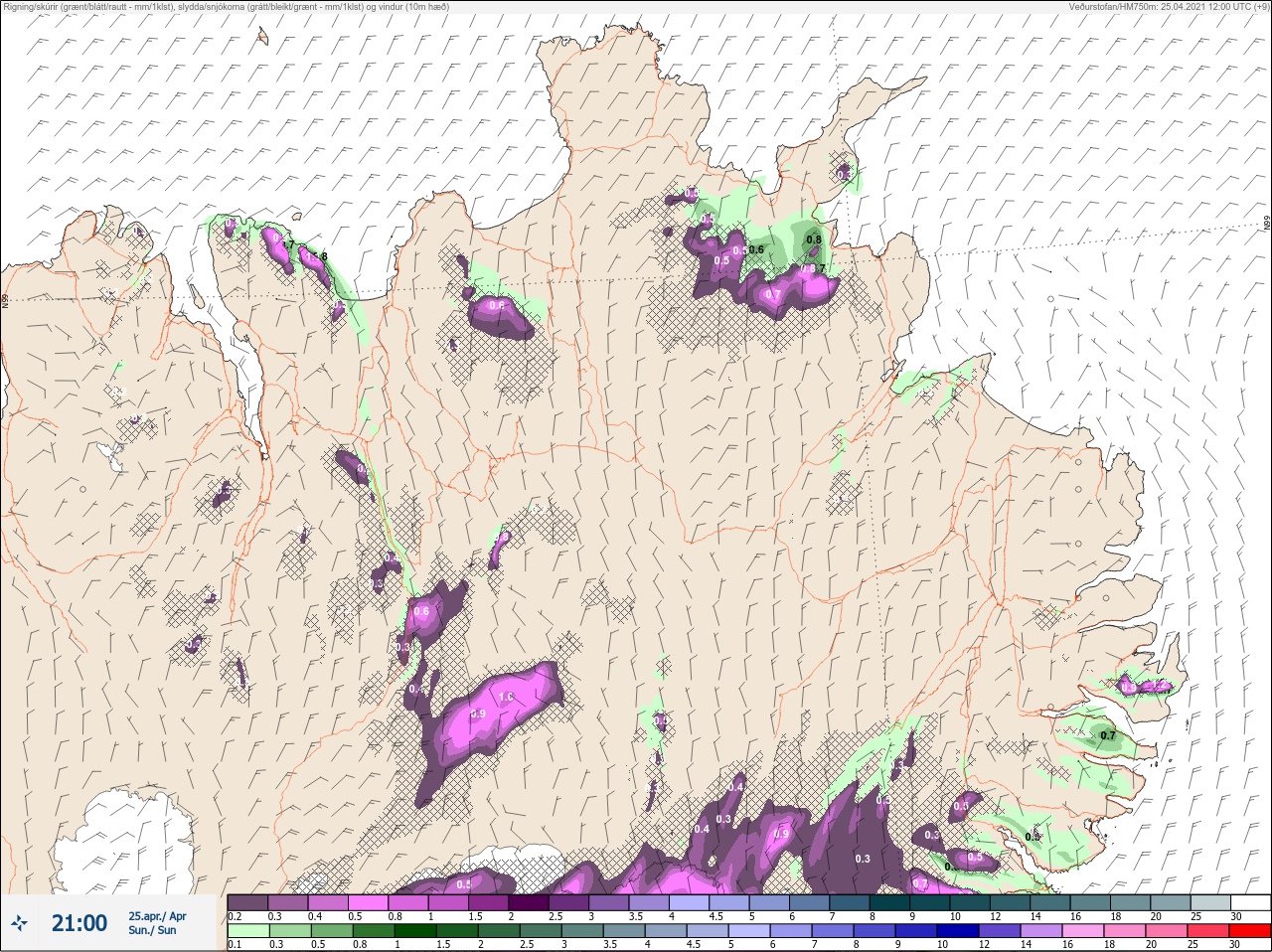Image resolution: width=1272 pixels, height=952 pixels.
Task: Pick the 6 swatch in the upper legend row
Action: (810, 901)
